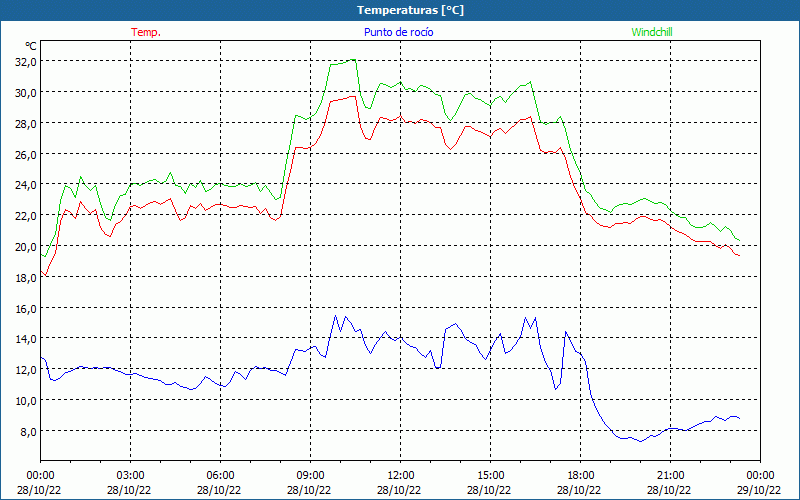The image size is (800, 500).
Task: Click the 10,0 y-axis value
Action: 26,401
